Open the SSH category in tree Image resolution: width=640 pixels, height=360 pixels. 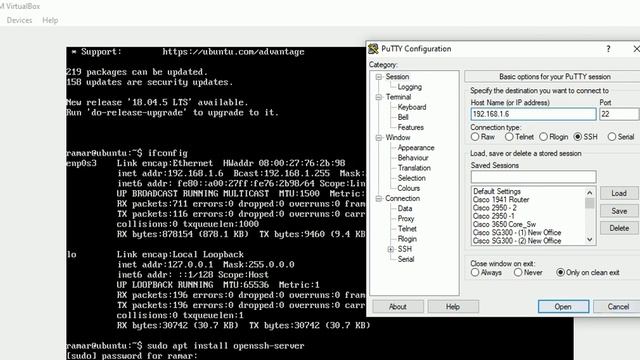[x=404, y=249]
